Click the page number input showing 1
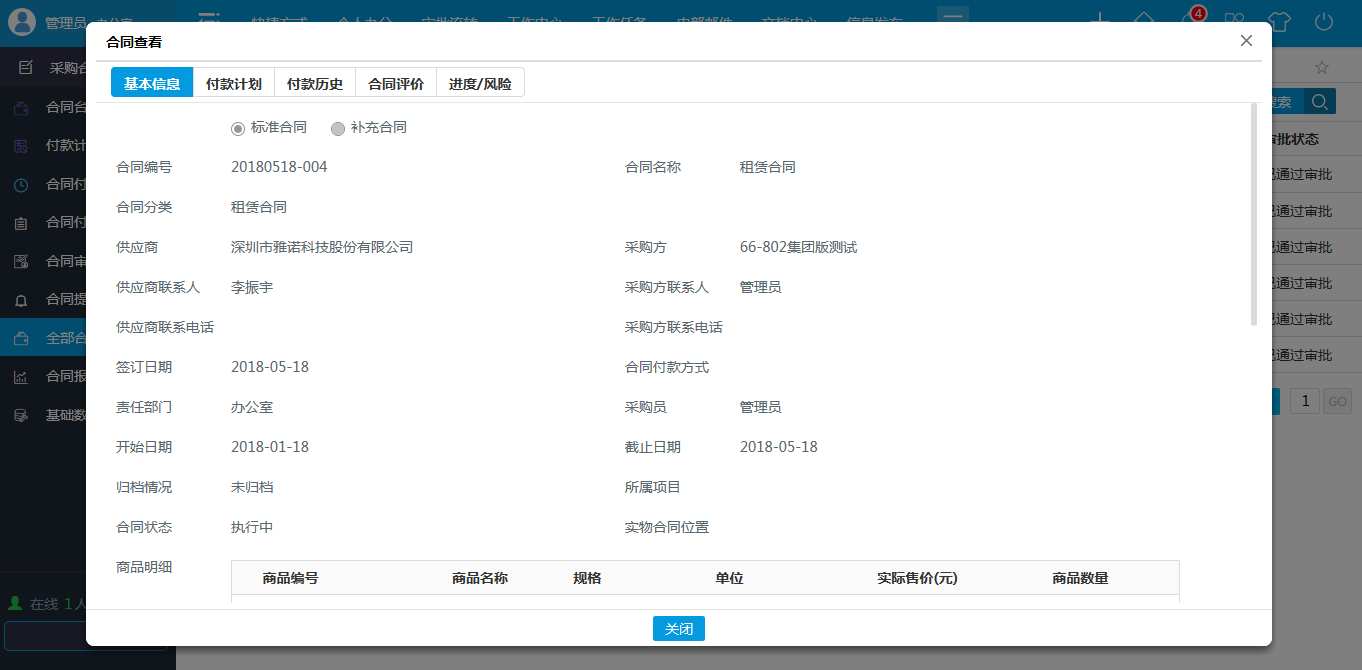1362x670 pixels. tap(1305, 400)
